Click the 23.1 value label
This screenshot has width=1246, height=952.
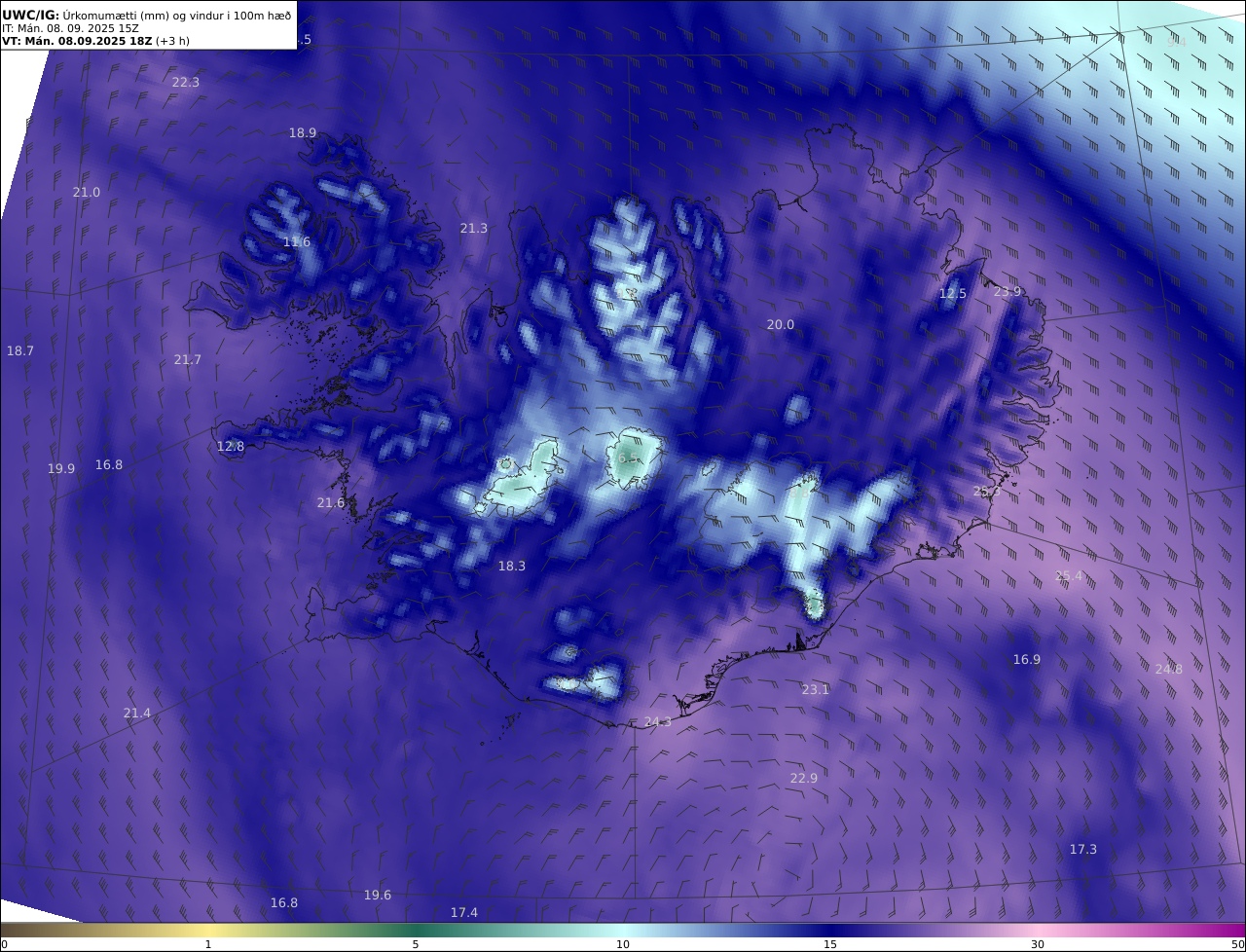(816, 690)
